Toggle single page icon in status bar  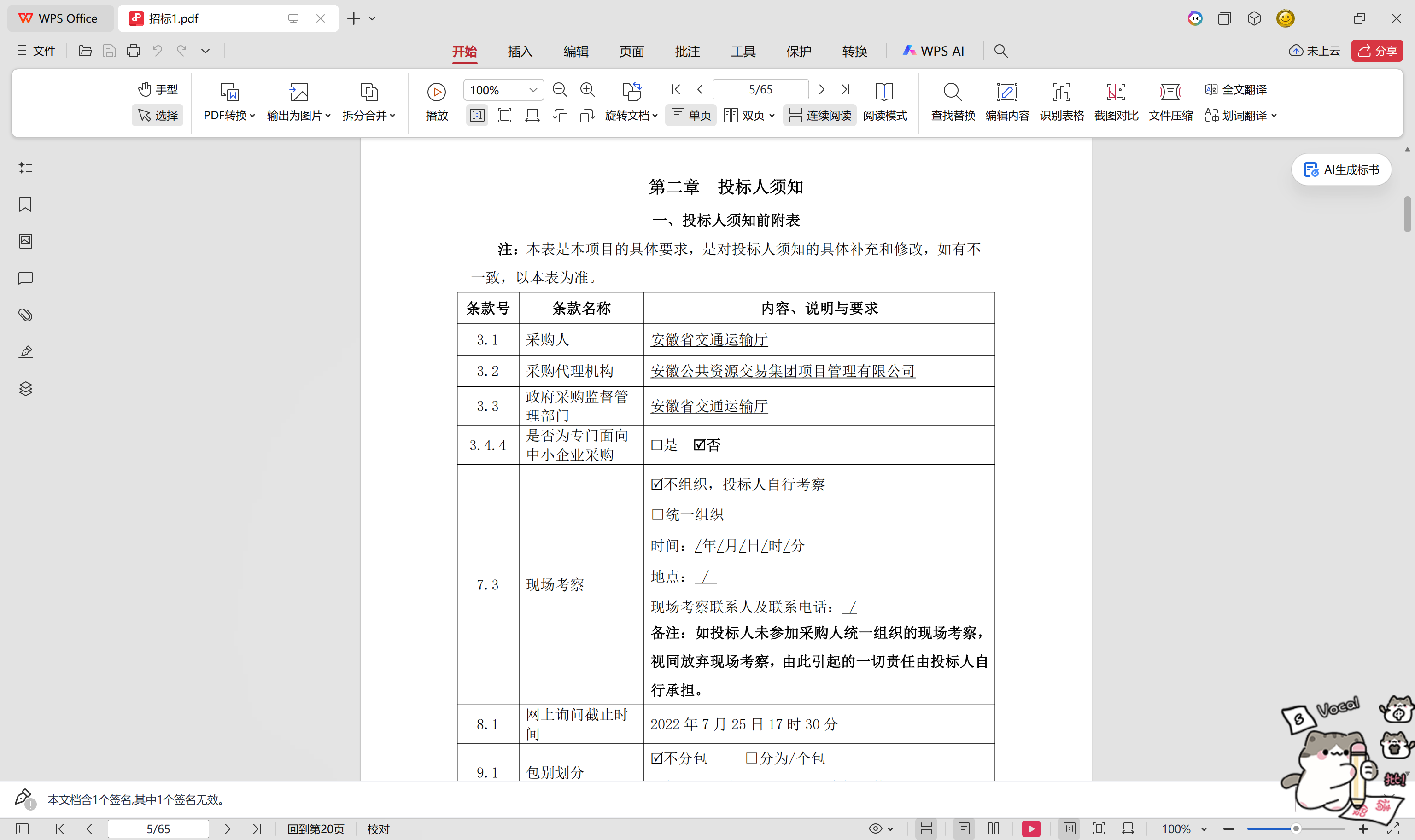[x=964, y=828]
